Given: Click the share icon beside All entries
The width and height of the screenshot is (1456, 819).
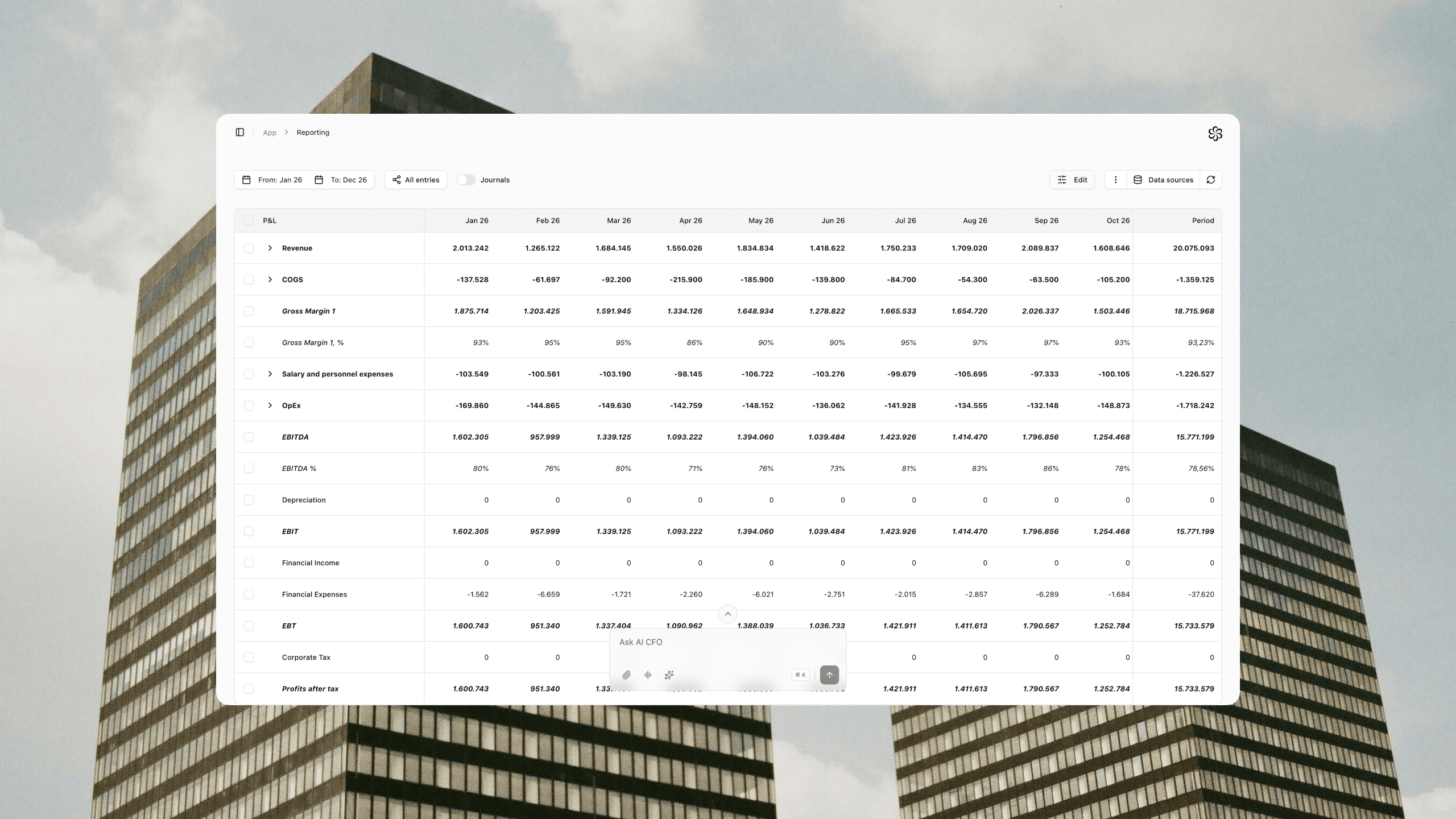Looking at the screenshot, I should point(397,179).
